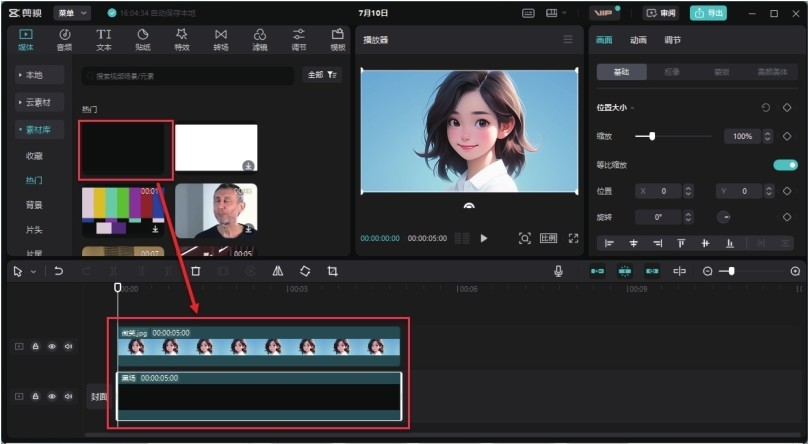This screenshot has height=444, width=808.
Task: Zoom in the timeline with plus icon
Action: (795, 271)
